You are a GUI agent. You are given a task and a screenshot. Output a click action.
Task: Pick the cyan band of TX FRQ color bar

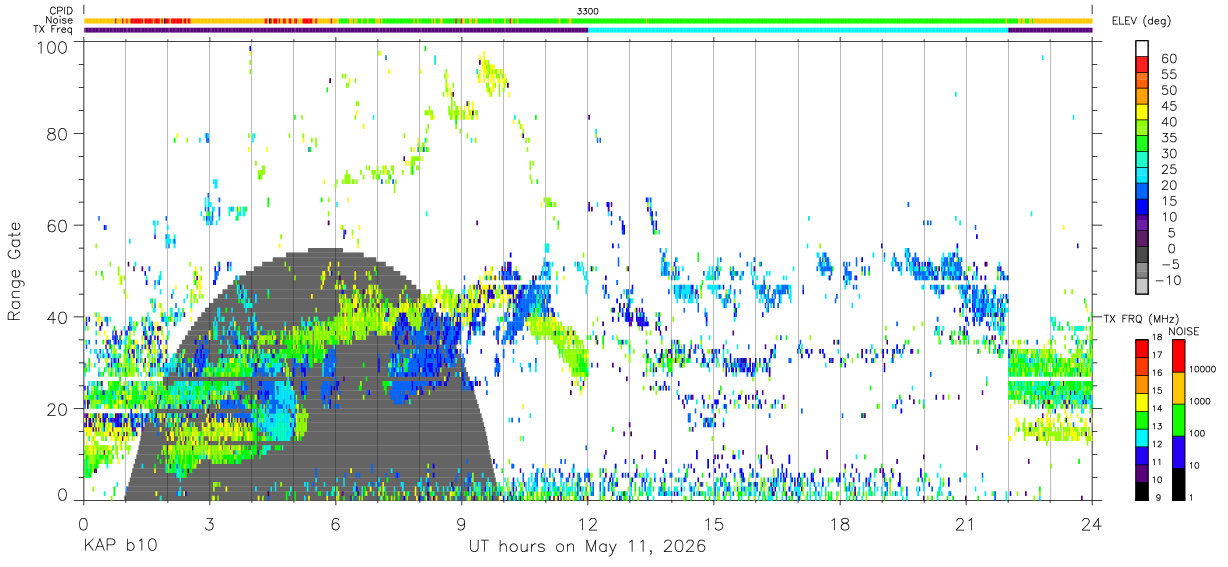click(x=1142, y=438)
